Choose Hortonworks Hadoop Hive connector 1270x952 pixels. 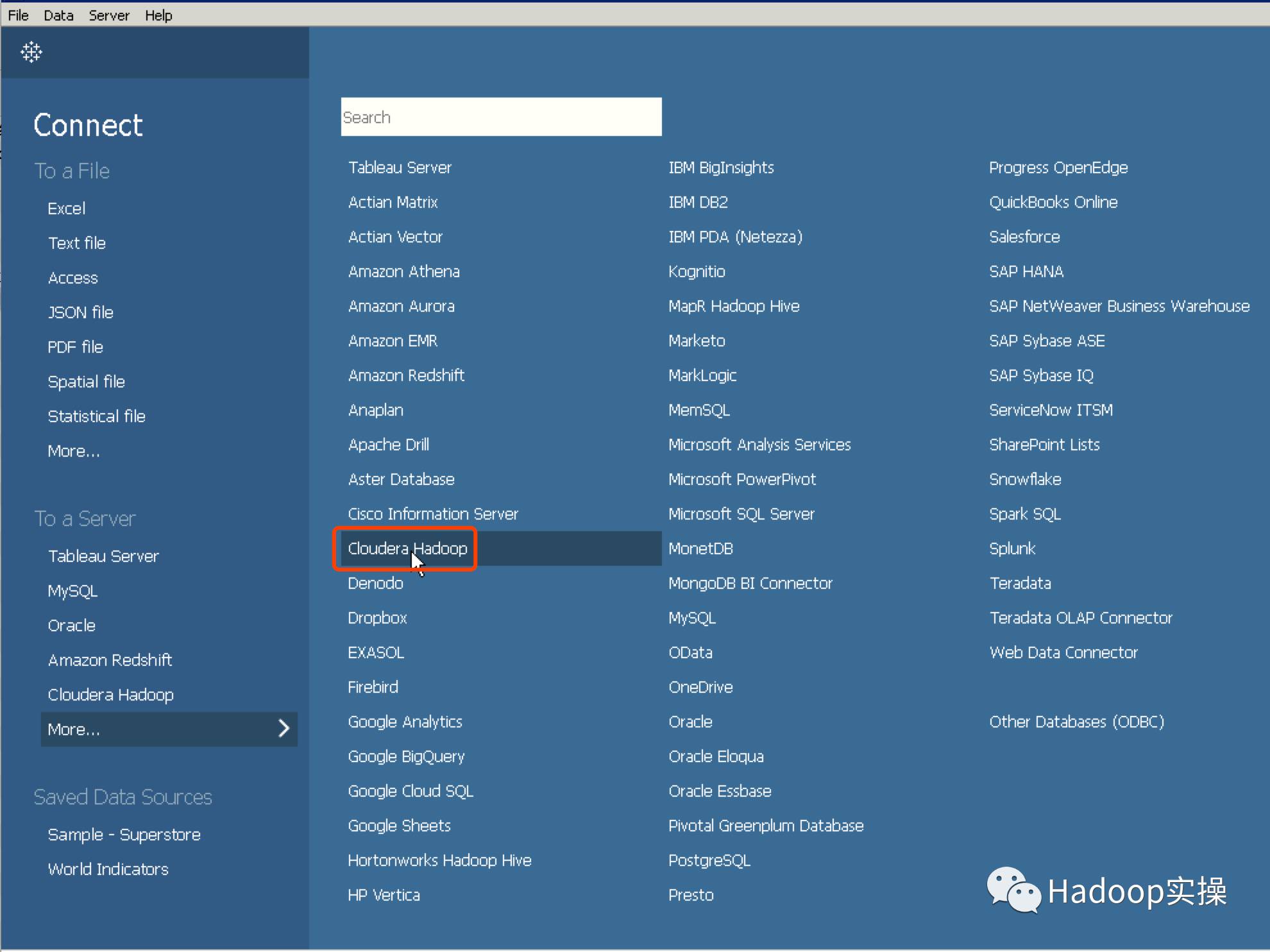click(x=439, y=860)
